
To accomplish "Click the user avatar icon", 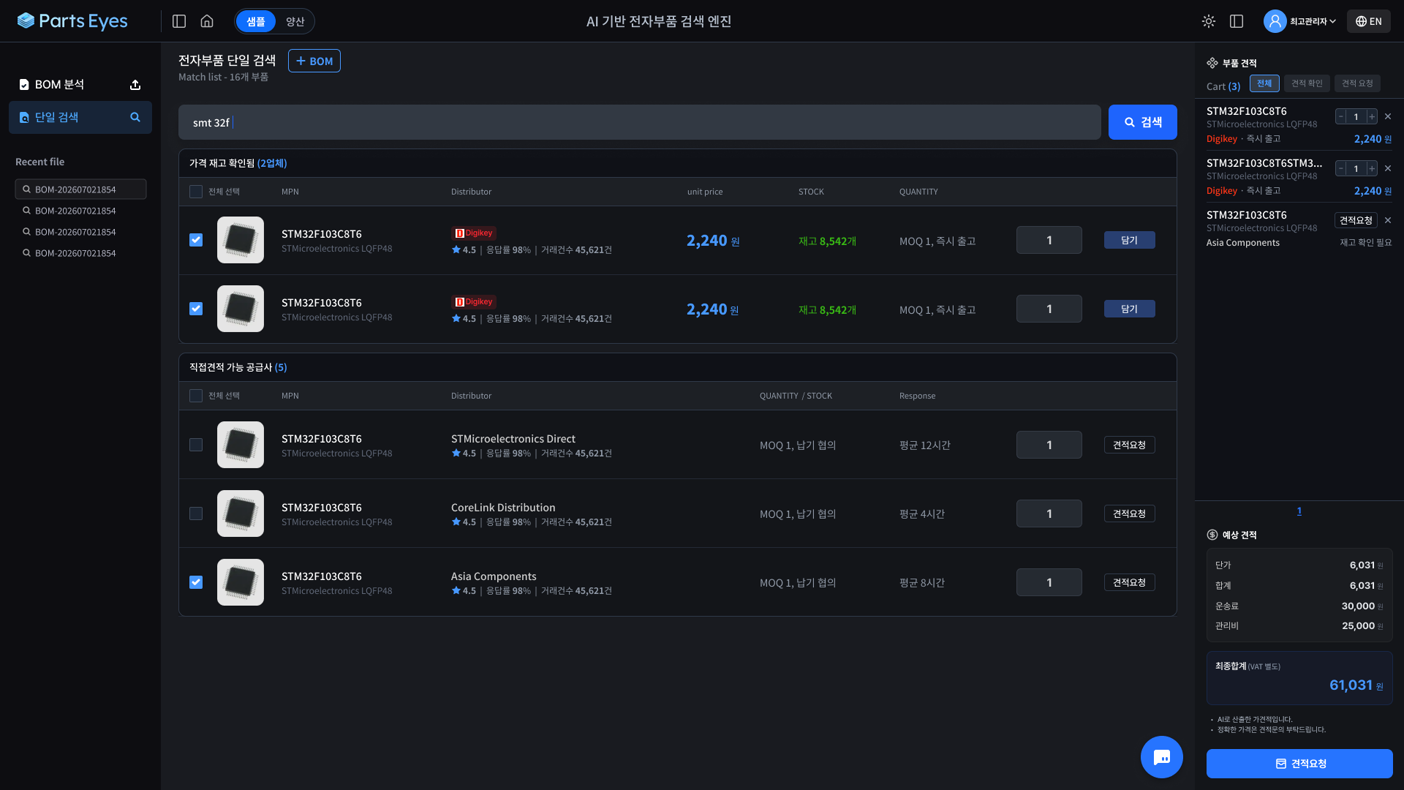I will pos(1274,21).
